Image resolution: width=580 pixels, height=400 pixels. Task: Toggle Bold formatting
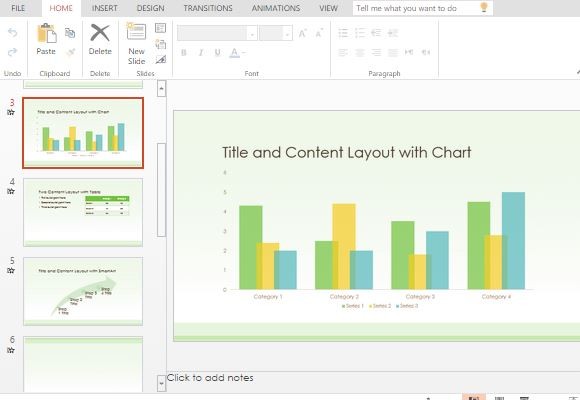pos(184,53)
